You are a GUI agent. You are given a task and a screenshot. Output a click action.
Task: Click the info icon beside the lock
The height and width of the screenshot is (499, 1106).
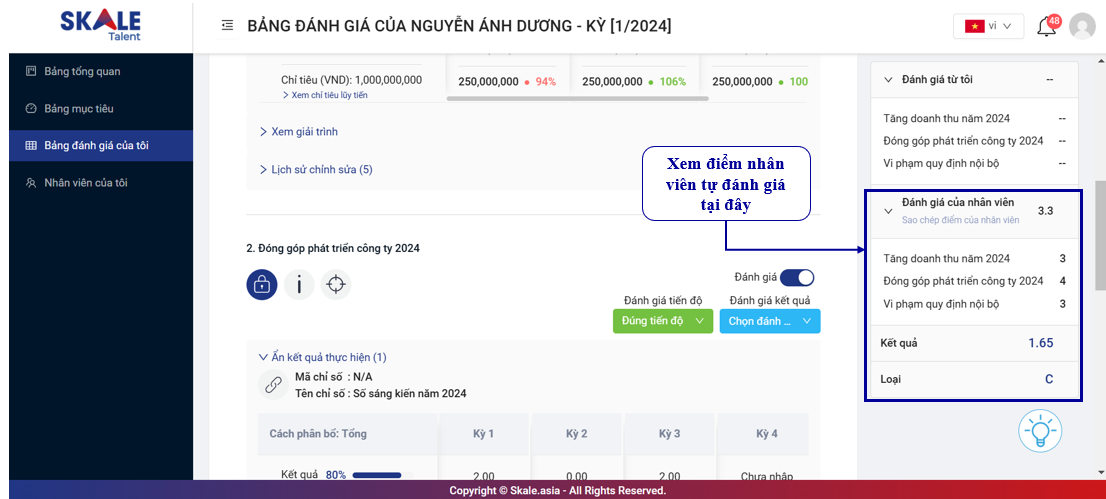(x=299, y=285)
